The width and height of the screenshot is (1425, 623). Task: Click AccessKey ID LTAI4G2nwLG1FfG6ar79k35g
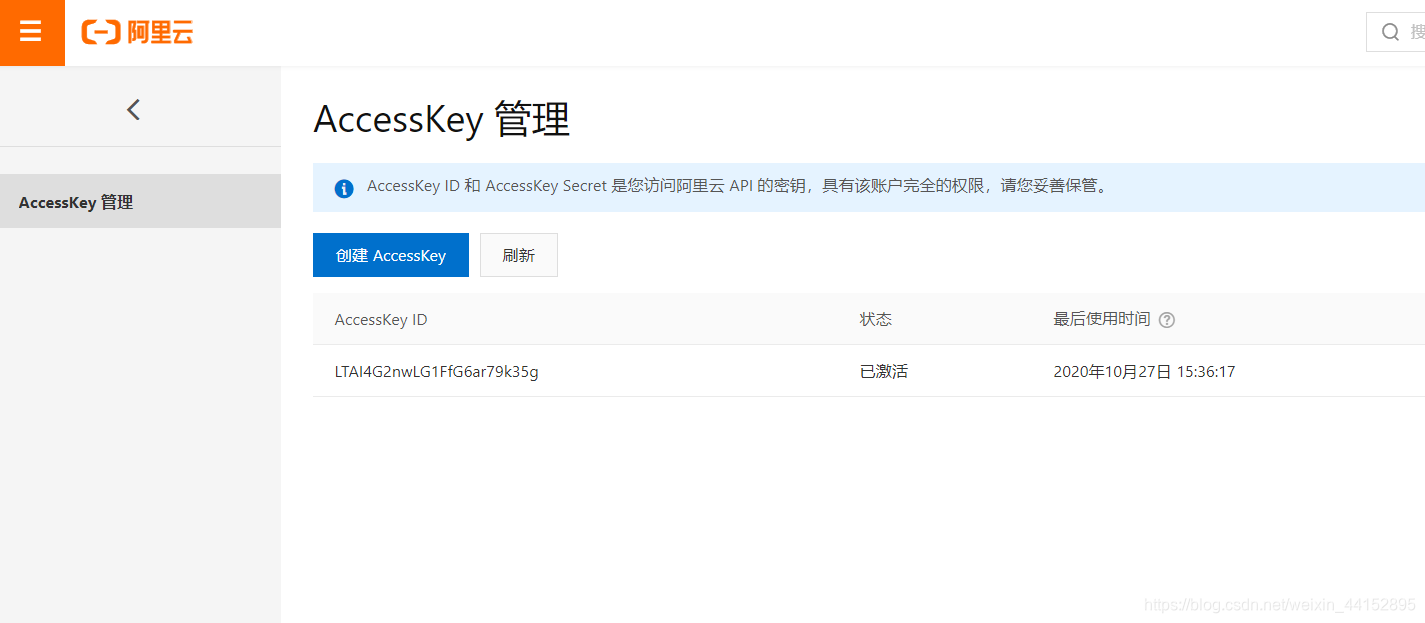point(437,372)
